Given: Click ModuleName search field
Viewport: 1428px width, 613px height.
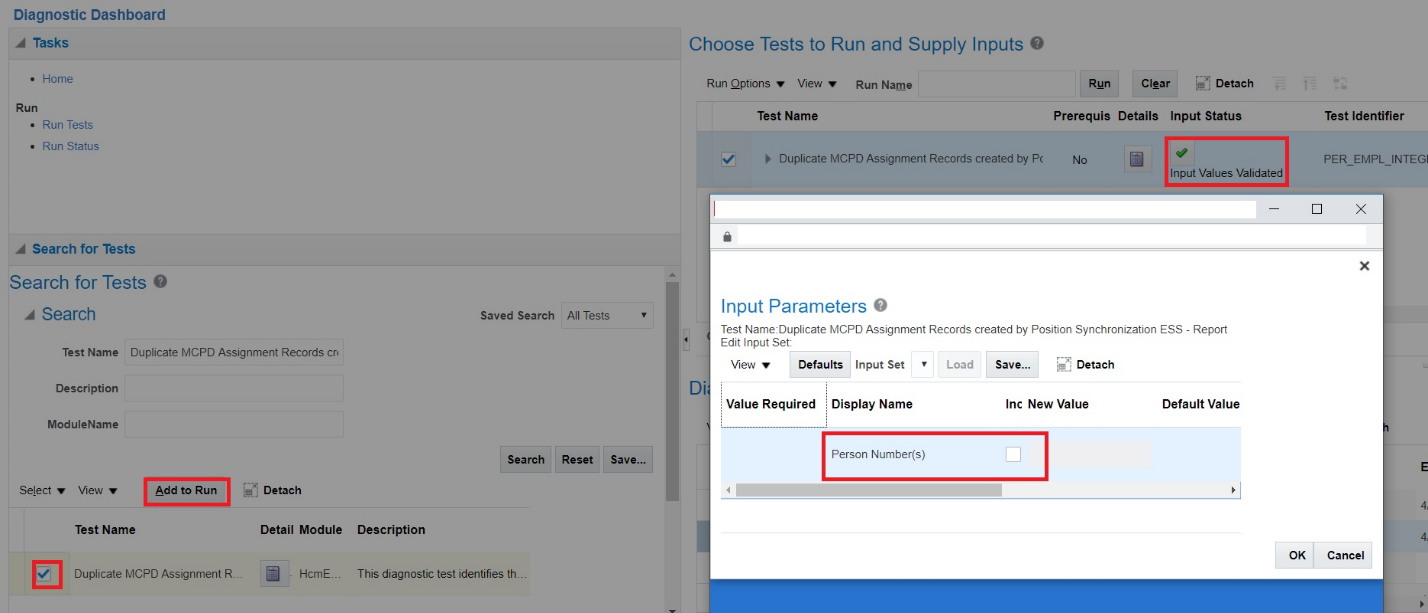Looking at the screenshot, I should point(234,425).
